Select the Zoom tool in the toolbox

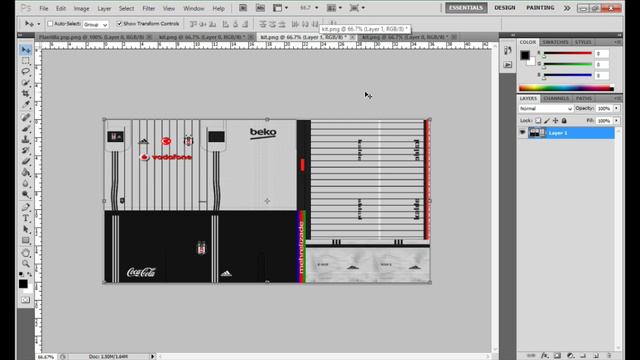26,264
